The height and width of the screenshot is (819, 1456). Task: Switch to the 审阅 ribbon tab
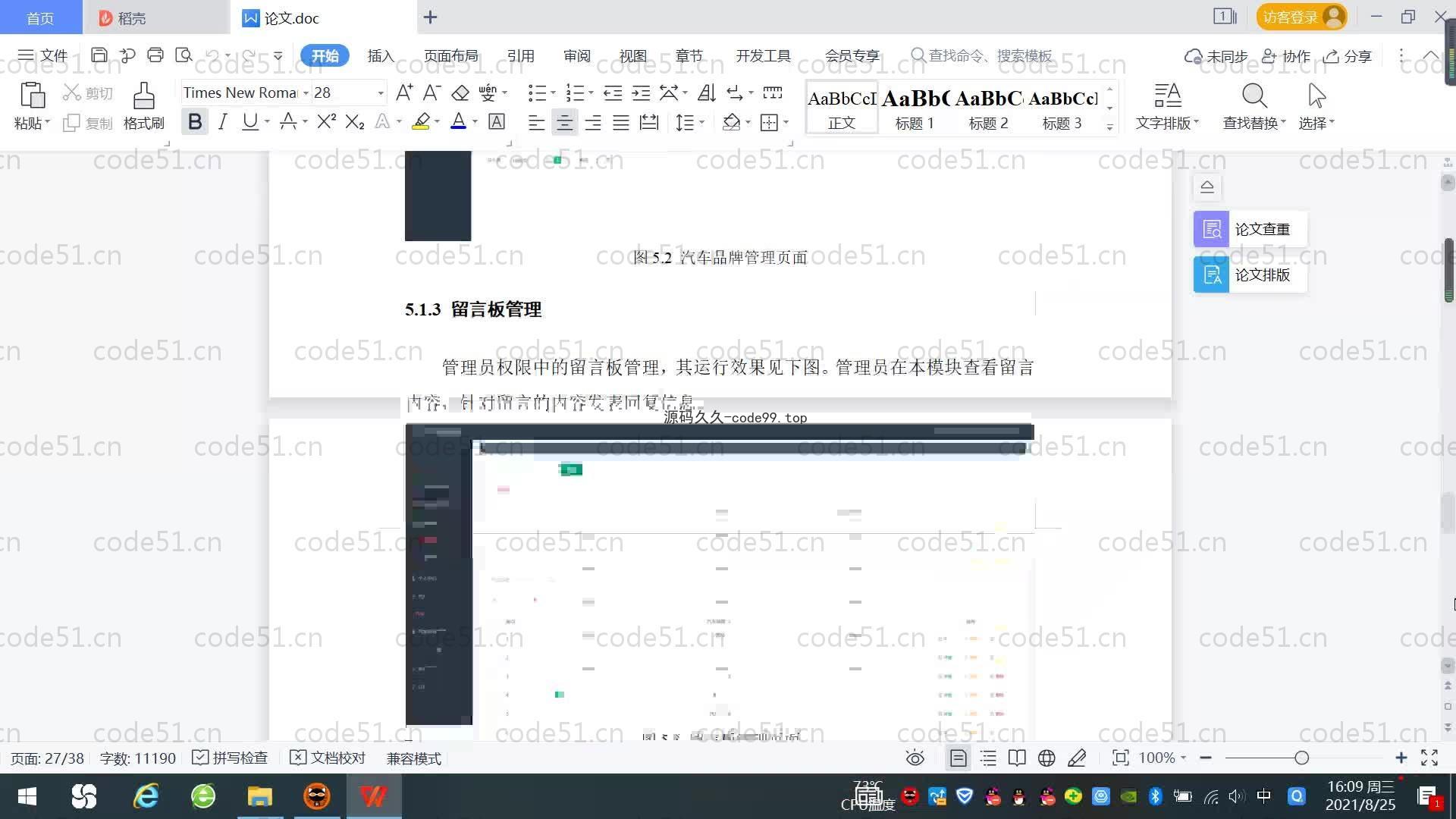click(576, 55)
